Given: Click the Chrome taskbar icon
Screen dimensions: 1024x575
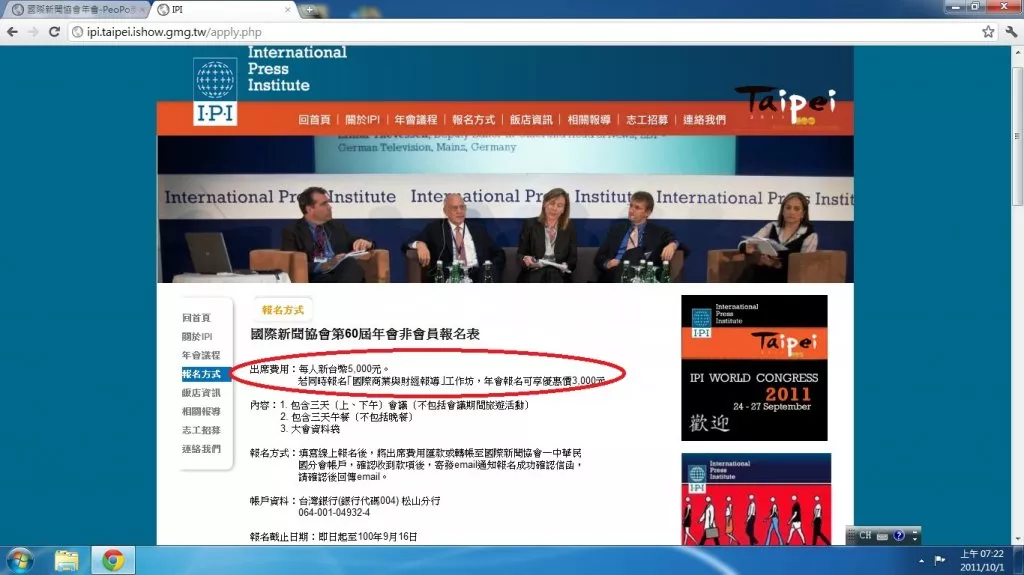Looking at the screenshot, I should pos(113,561).
